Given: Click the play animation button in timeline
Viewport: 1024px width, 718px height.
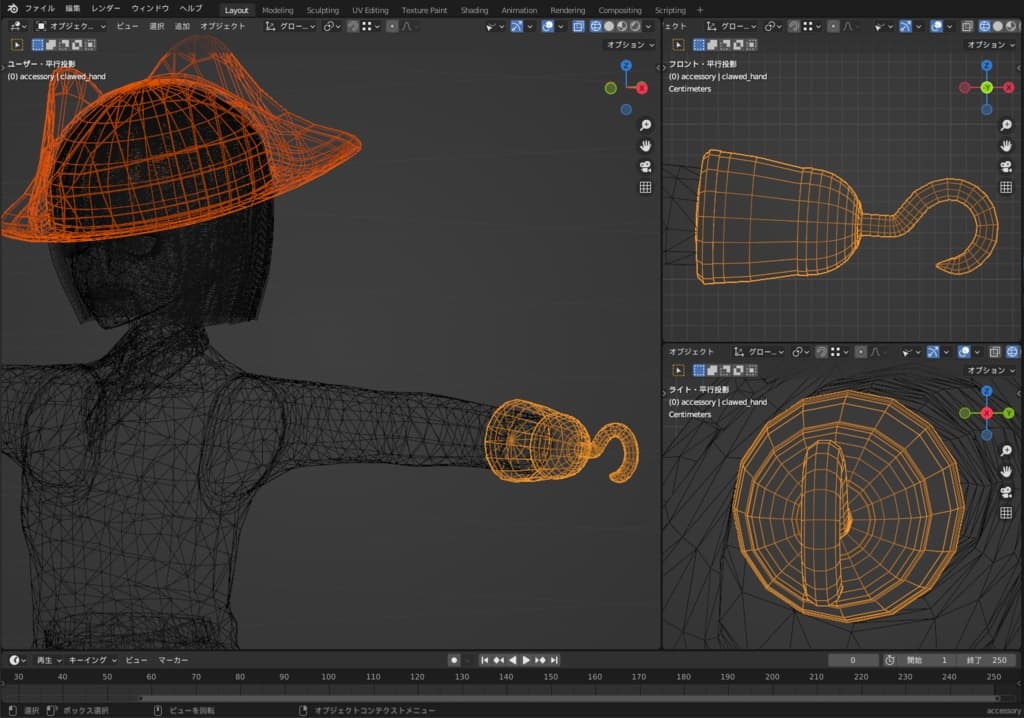Looking at the screenshot, I should [x=526, y=660].
